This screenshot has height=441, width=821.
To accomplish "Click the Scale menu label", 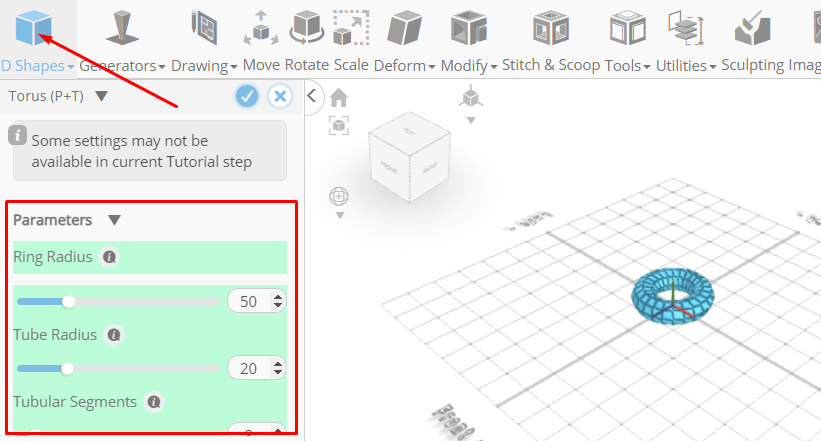I will pyautogui.click(x=351, y=65).
